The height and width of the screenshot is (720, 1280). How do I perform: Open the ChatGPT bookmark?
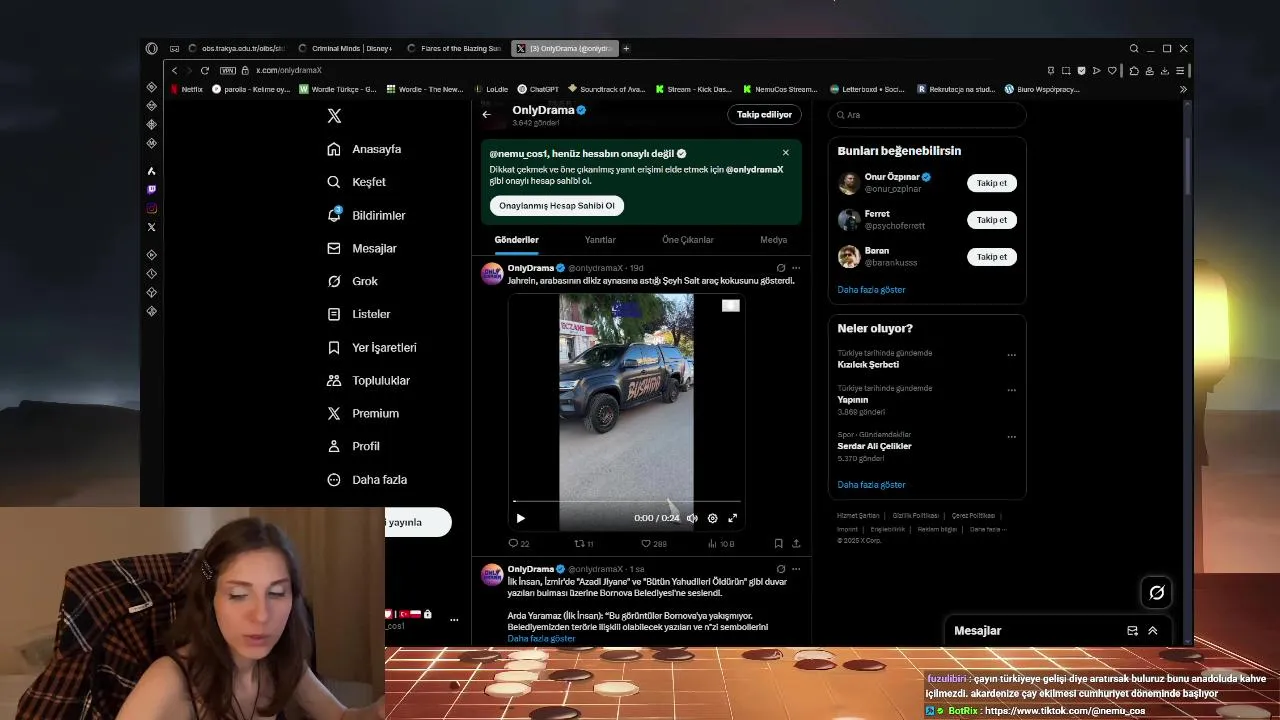(538, 89)
